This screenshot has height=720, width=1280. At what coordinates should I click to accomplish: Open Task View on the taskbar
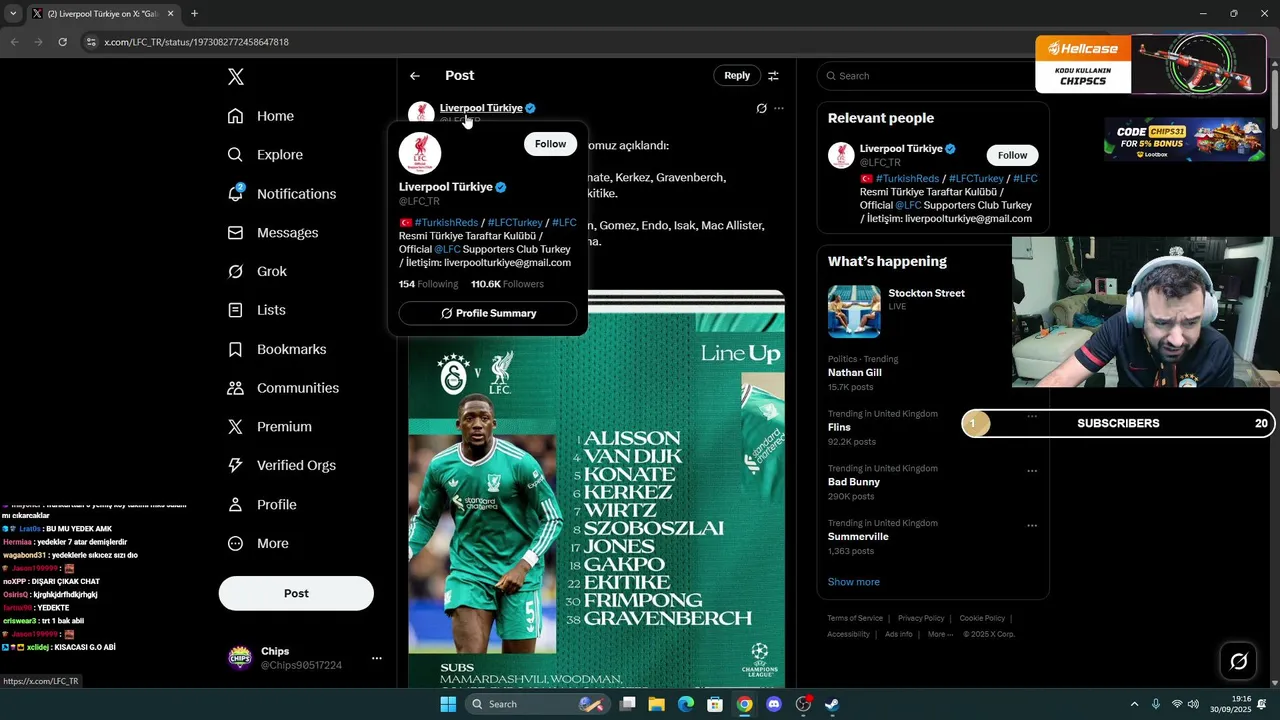[628, 704]
